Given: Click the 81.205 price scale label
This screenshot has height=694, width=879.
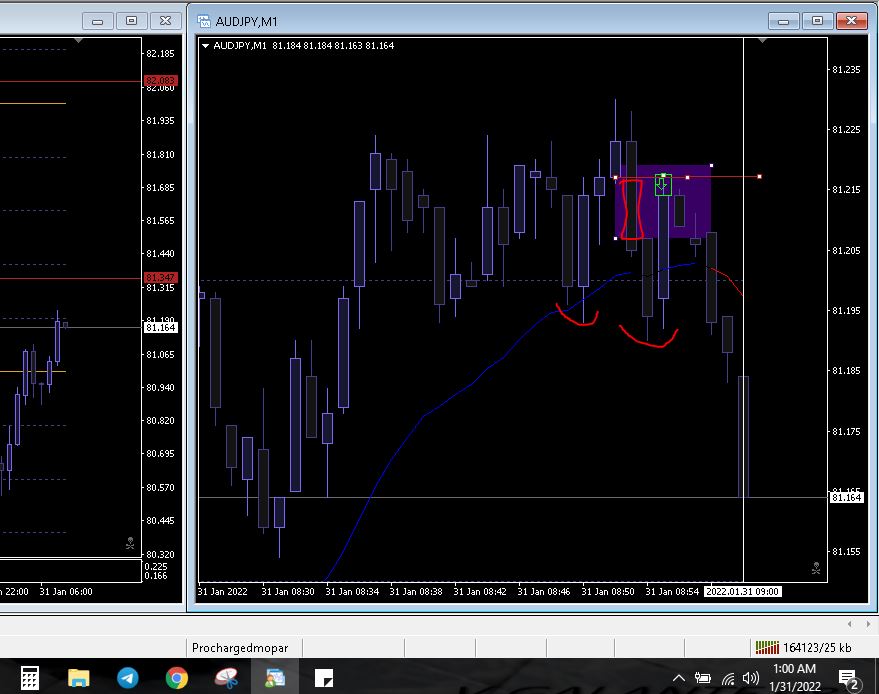Looking at the screenshot, I should click(x=846, y=250).
